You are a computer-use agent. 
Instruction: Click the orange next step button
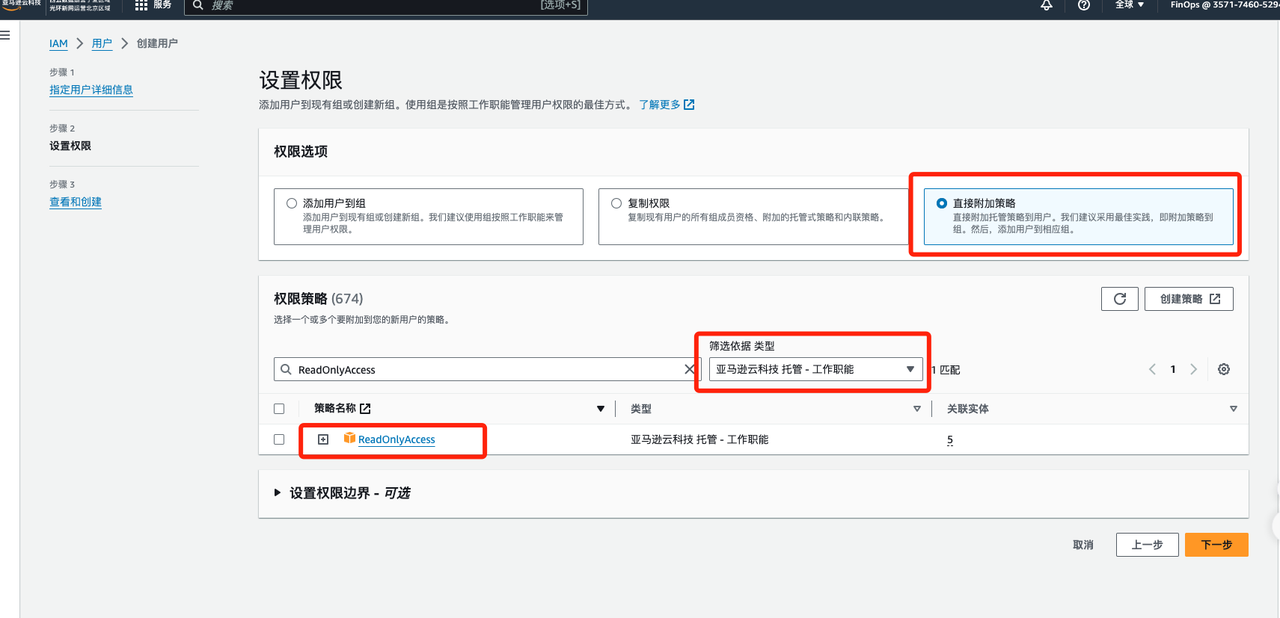click(1217, 545)
